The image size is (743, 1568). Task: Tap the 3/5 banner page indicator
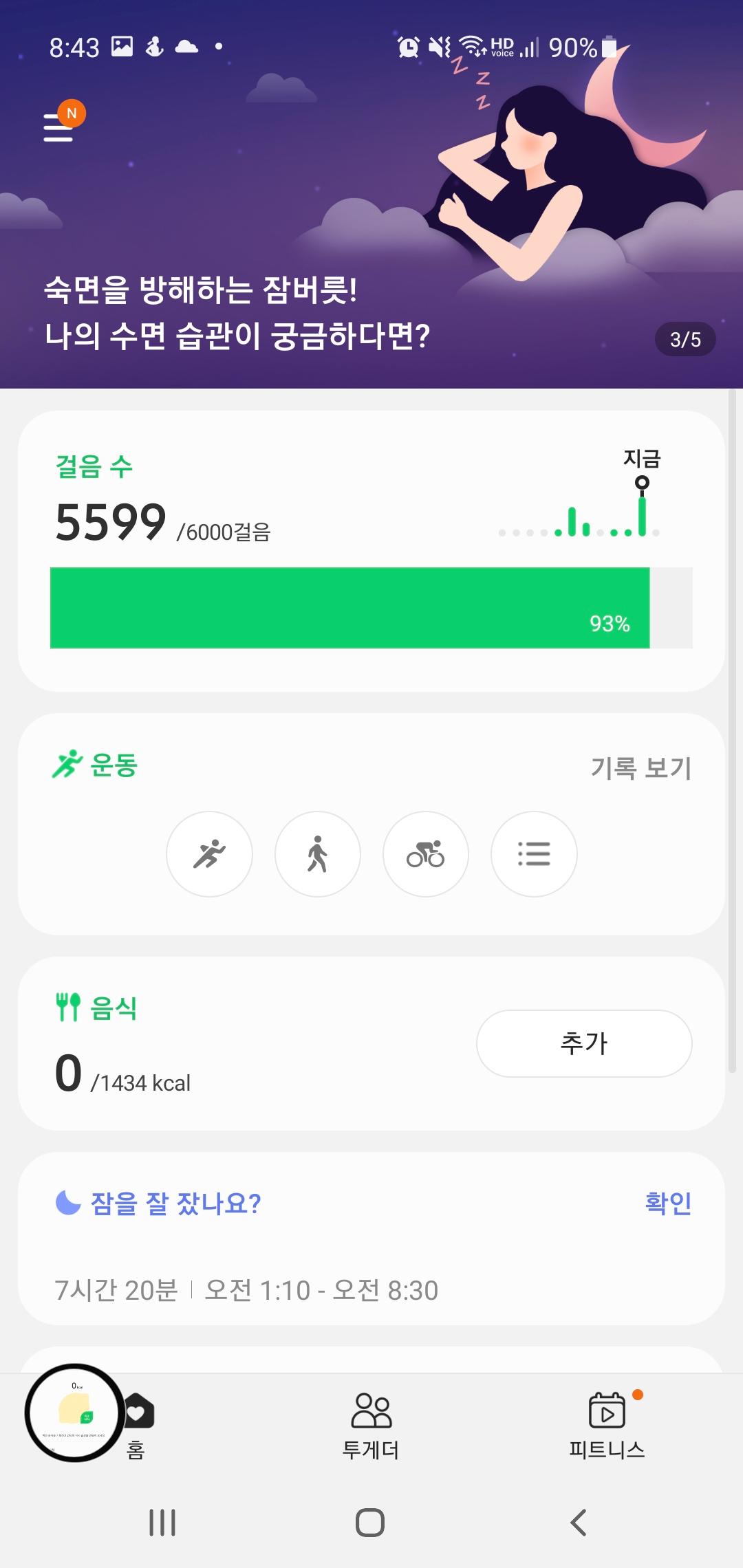pyautogui.click(x=685, y=340)
